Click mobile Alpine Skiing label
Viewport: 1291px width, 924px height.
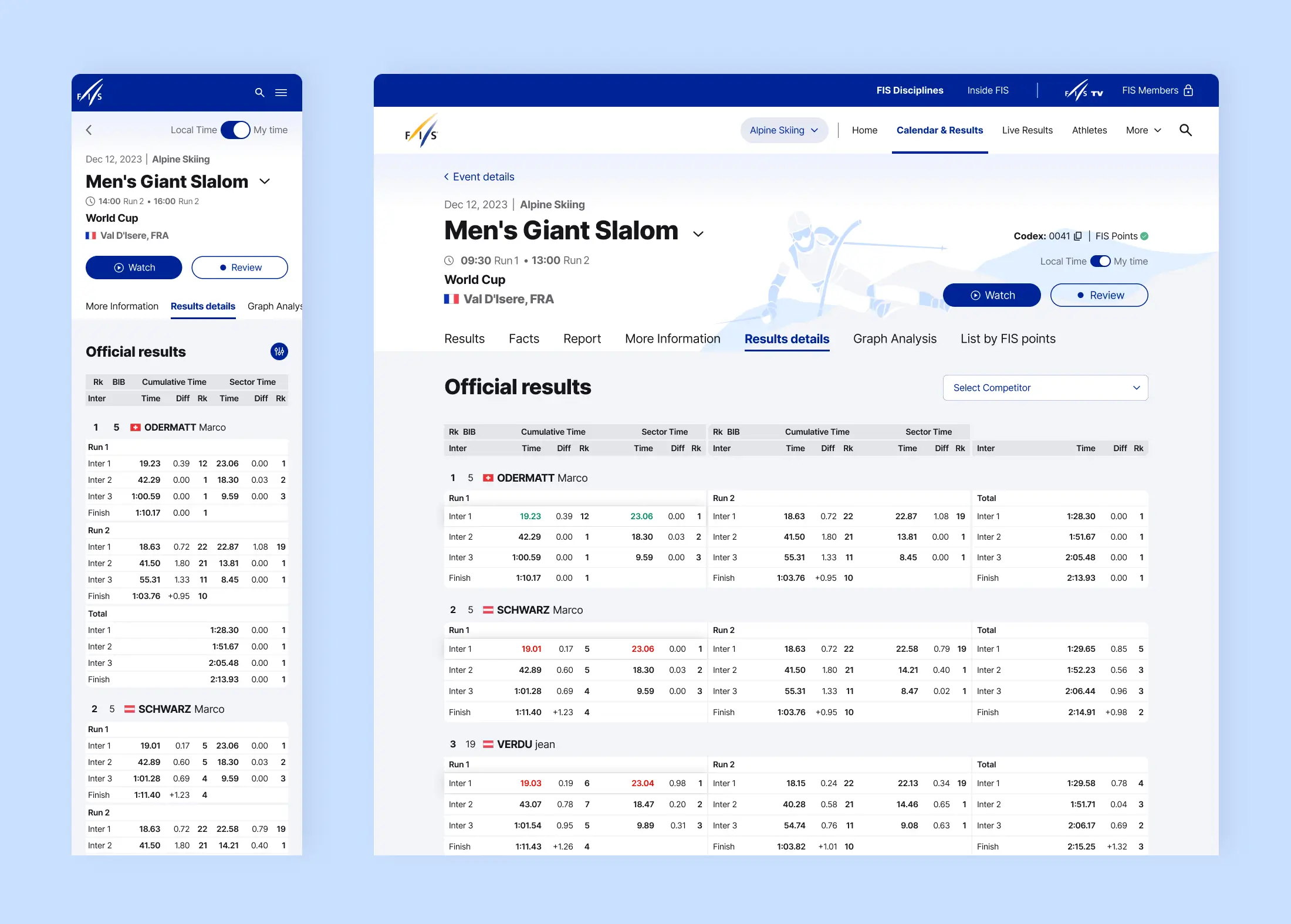click(181, 159)
